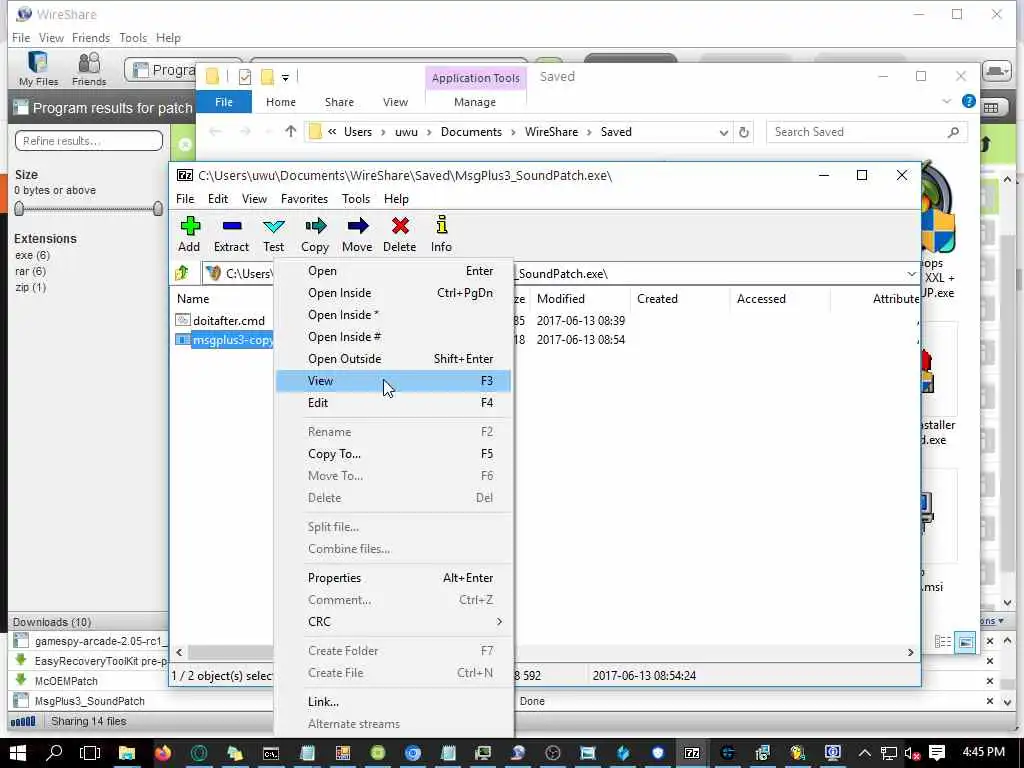
Task: Click File Explorer icon on taskbar
Action: (127, 753)
